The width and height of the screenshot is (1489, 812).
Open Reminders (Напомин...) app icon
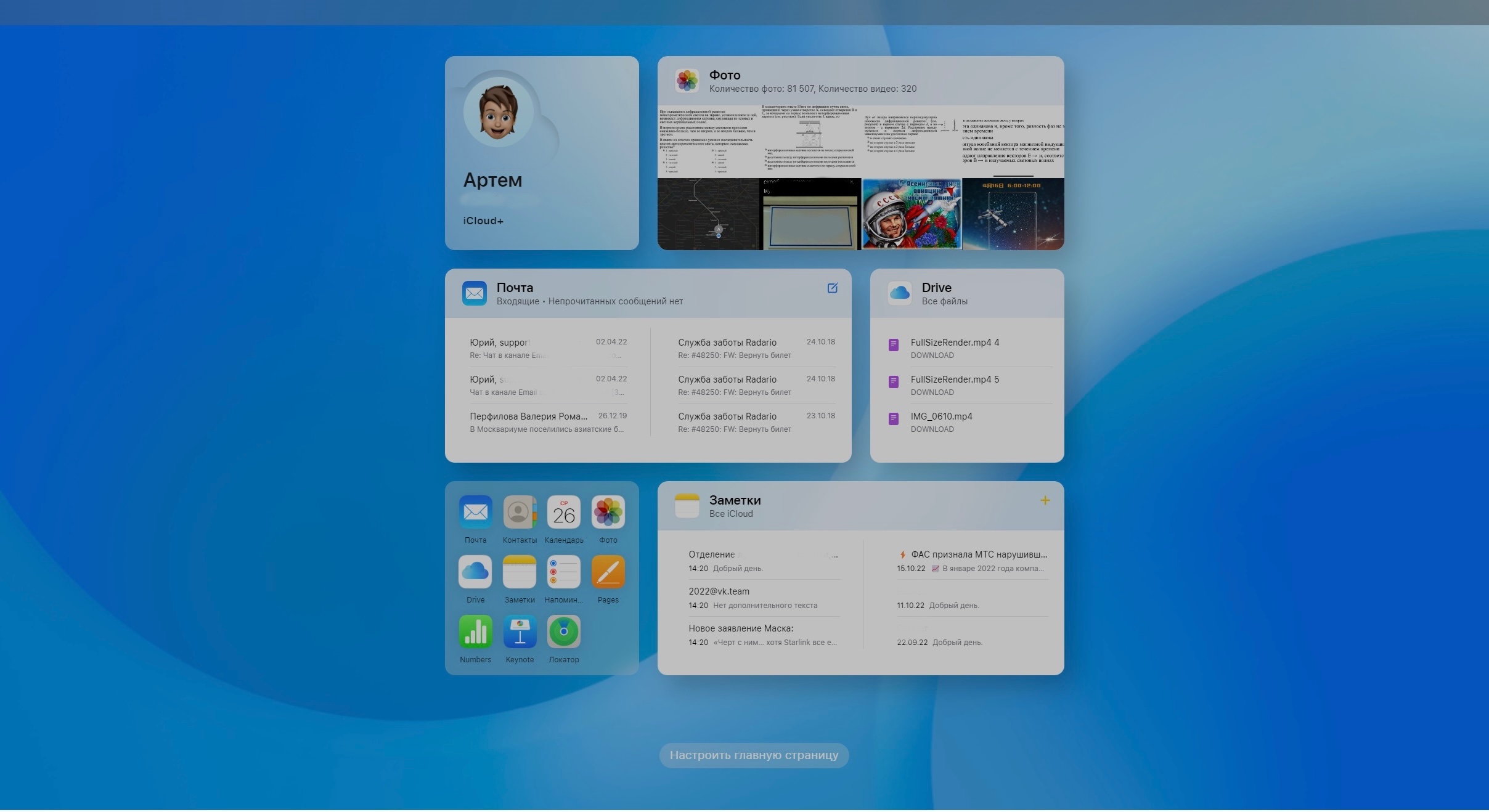point(563,572)
